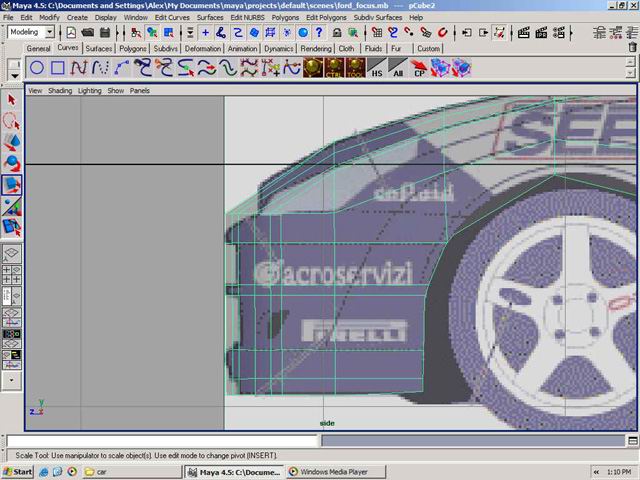Click the command line input field
The image size is (640, 480).
pos(162,441)
